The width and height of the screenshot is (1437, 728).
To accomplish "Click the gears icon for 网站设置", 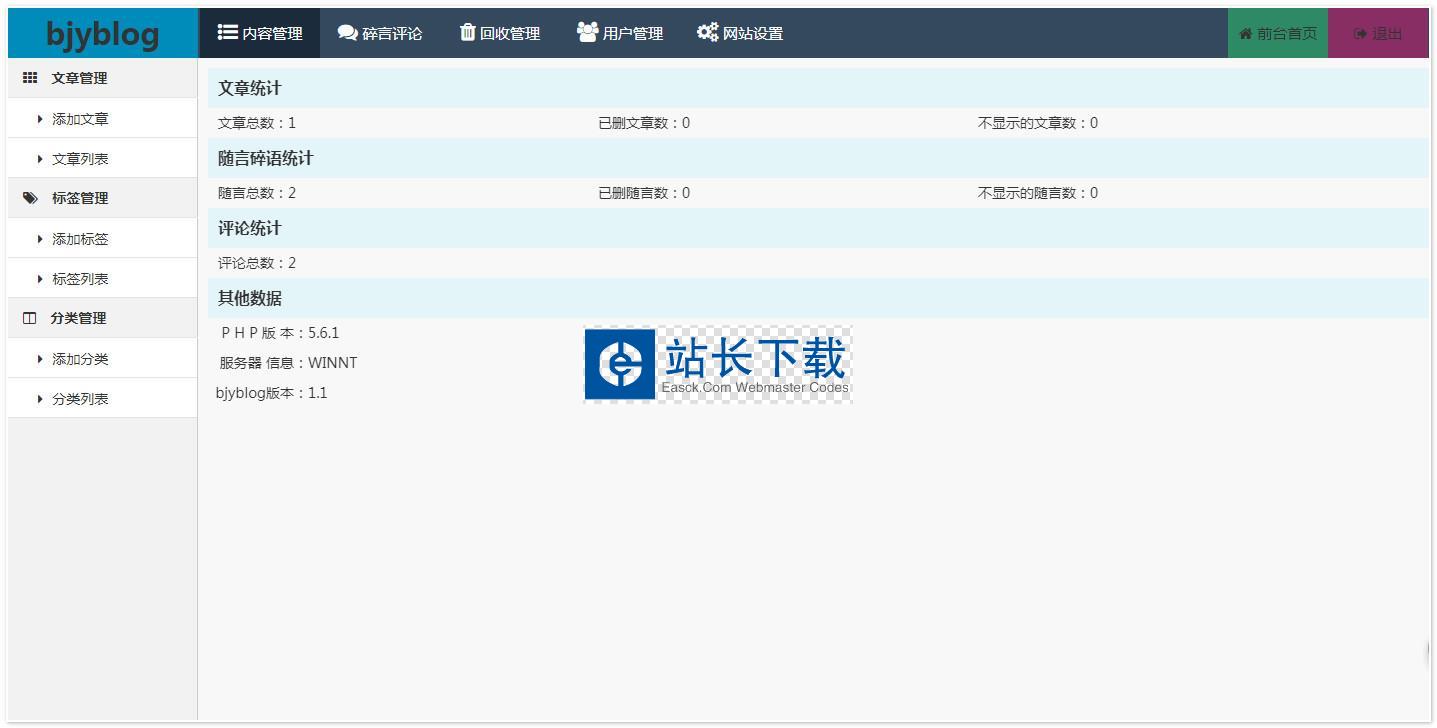I will [x=707, y=32].
